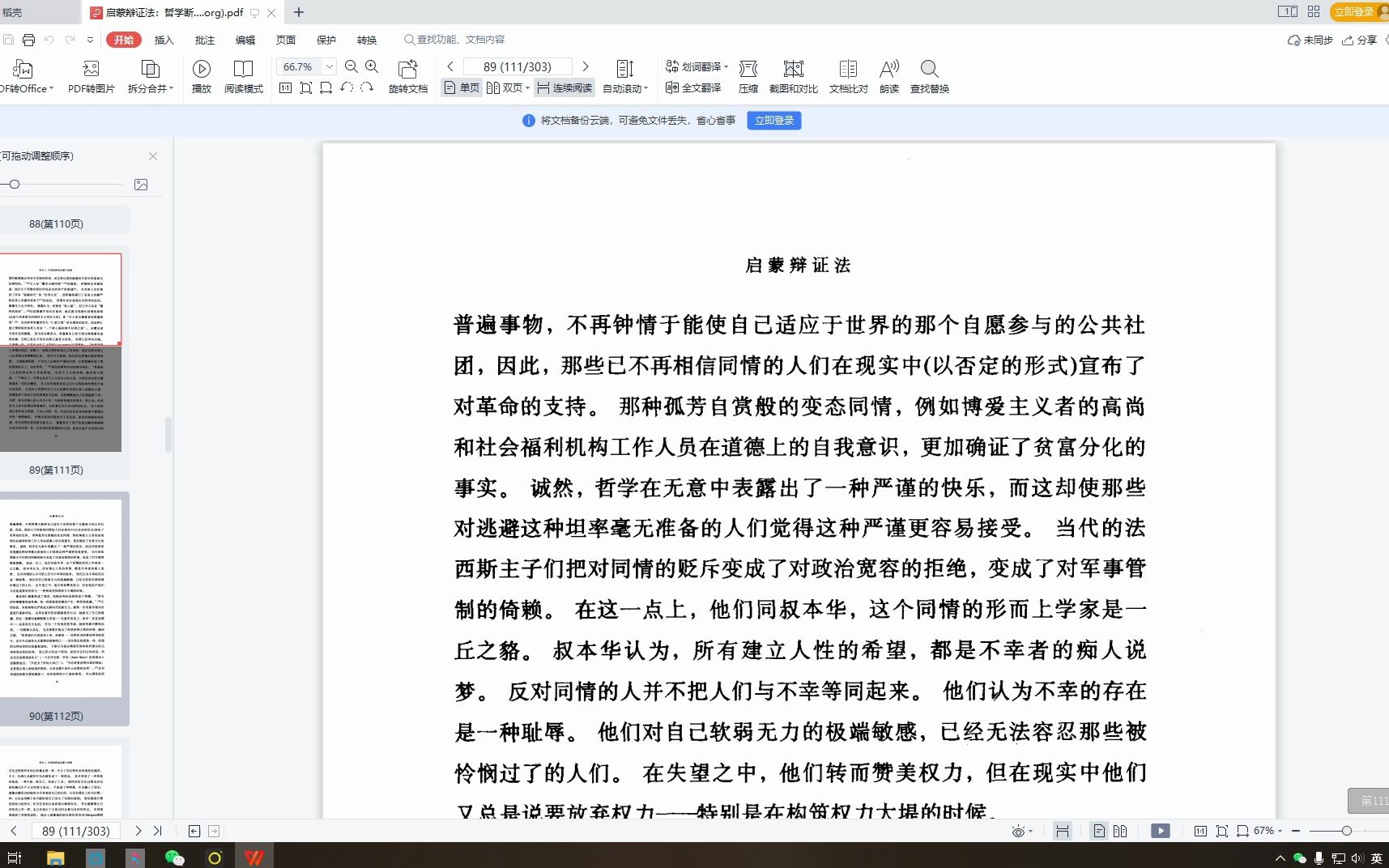Start slideshow with 播放 icon
Screen dimensions: 1389x868
(x=202, y=77)
